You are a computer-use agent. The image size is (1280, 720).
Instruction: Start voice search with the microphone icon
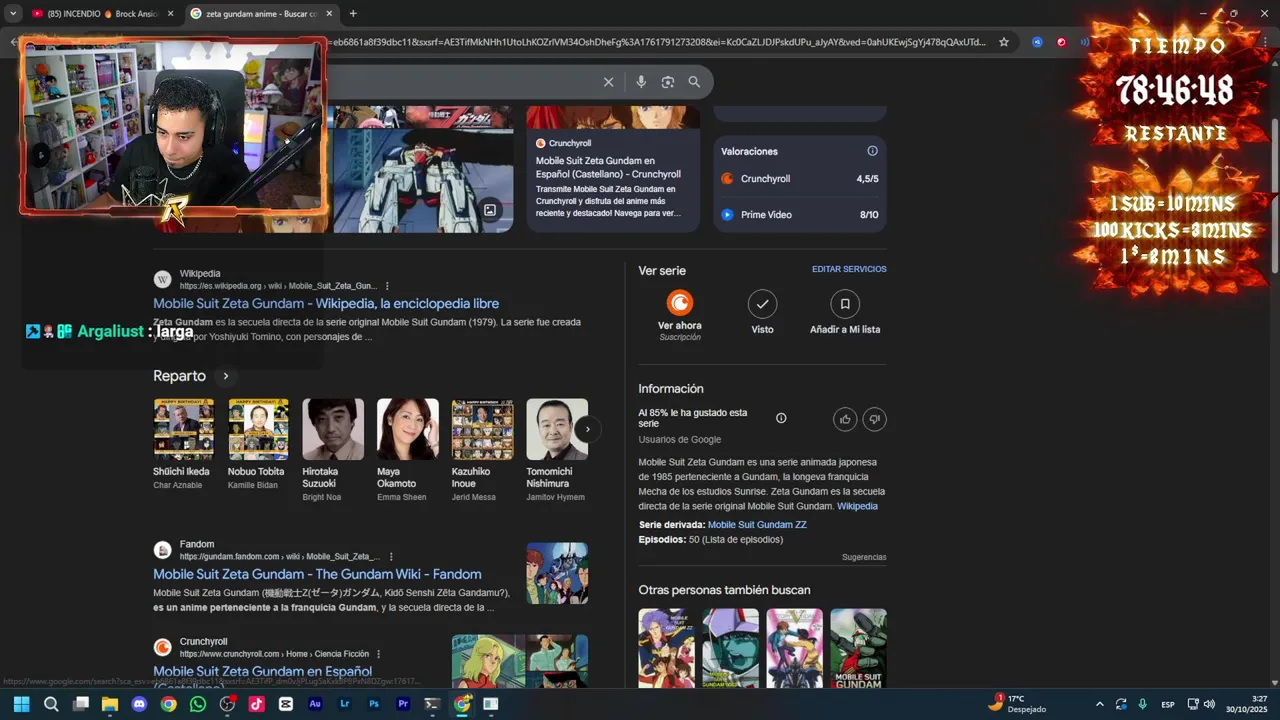[641, 82]
